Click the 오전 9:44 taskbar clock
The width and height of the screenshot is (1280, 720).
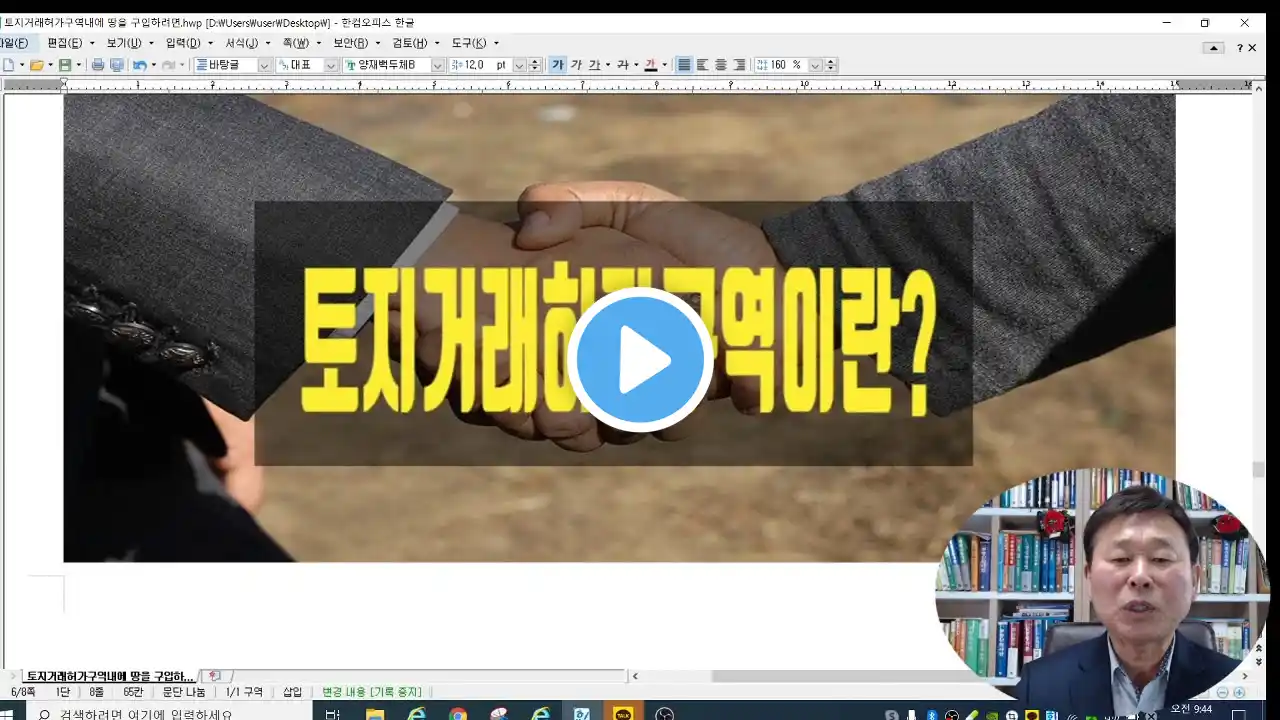click(x=1190, y=709)
